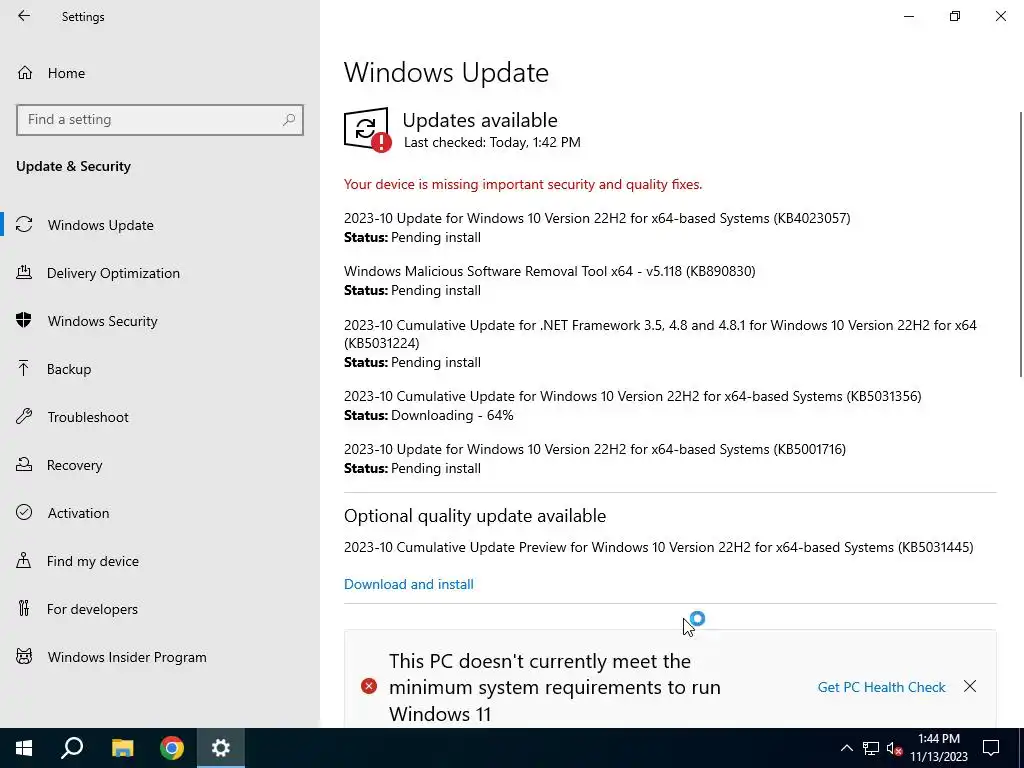Click the 'Downloading - 64%' status text
1024x768 pixels.
452,415
